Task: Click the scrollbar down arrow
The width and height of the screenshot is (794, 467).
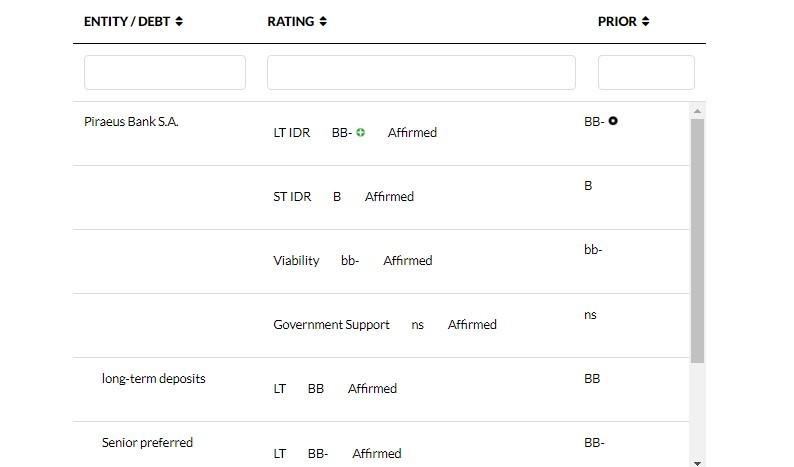Action: [x=697, y=461]
